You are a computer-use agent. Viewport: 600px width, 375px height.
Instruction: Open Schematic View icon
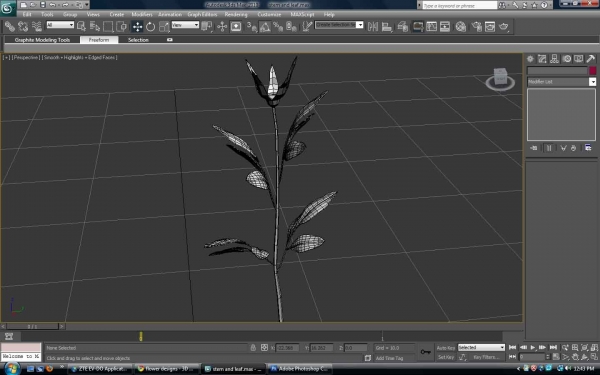click(x=445, y=26)
